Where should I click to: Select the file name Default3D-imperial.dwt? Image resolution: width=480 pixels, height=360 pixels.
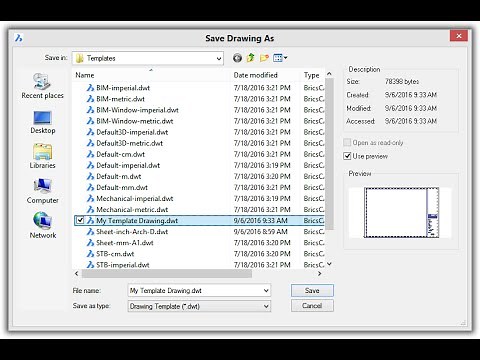[x=132, y=132]
